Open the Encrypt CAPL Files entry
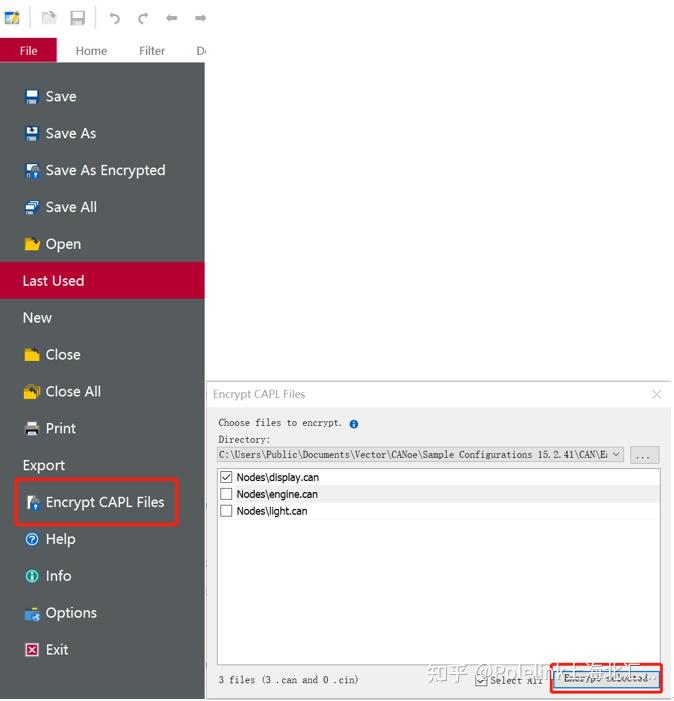The height and width of the screenshot is (701, 674). click(97, 502)
